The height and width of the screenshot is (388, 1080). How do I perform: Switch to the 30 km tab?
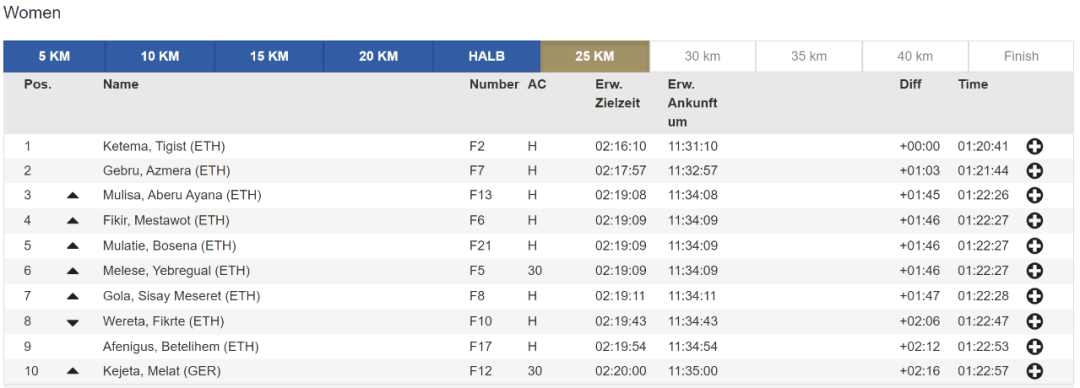point(703,57)
